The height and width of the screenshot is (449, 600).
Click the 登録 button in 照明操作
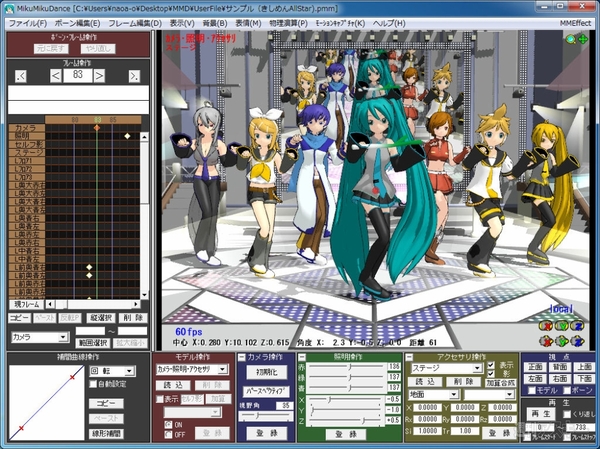[x=346, y=434]
